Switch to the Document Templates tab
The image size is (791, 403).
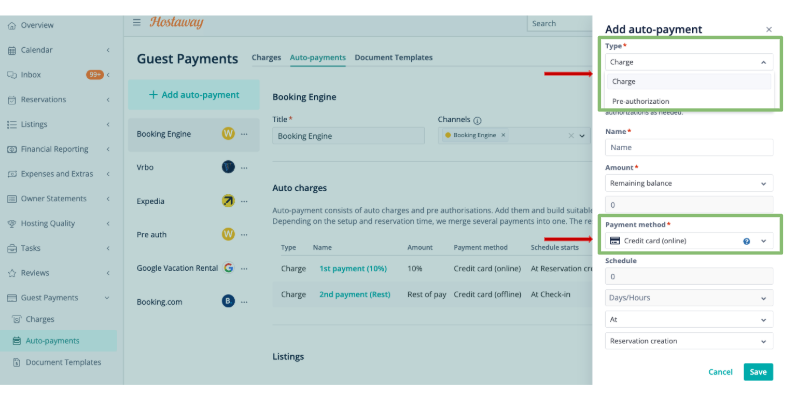pos(393,57)
